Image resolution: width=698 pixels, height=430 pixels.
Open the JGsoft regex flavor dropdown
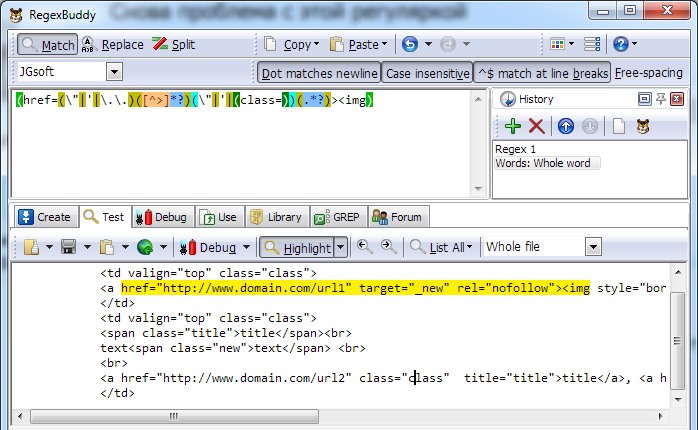114,72
